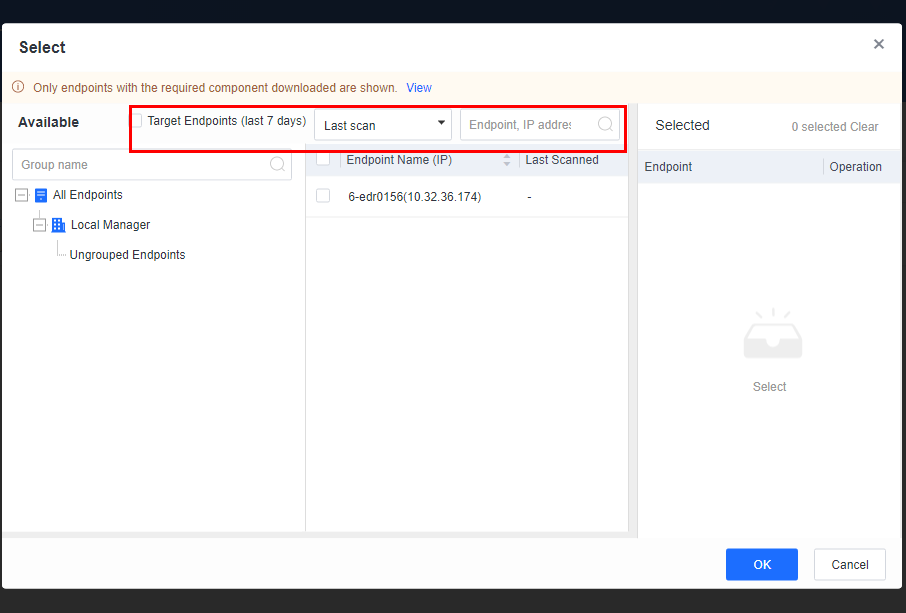Open the View link in the notice
Image resolution: width=906 pixels, height=613 pixels.
point(419,88)
